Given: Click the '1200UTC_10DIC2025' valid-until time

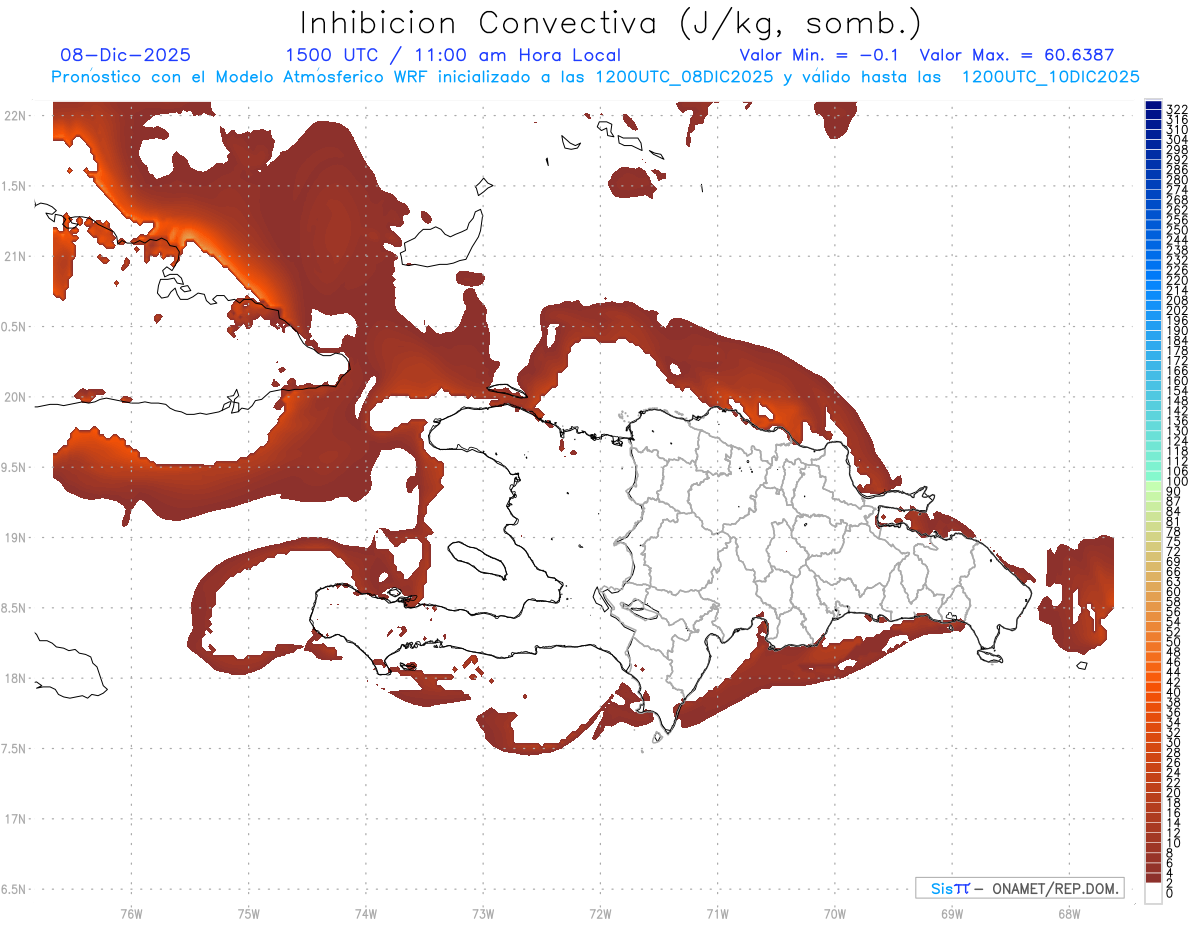Looking at the screenshot, I should [1051, 77].
